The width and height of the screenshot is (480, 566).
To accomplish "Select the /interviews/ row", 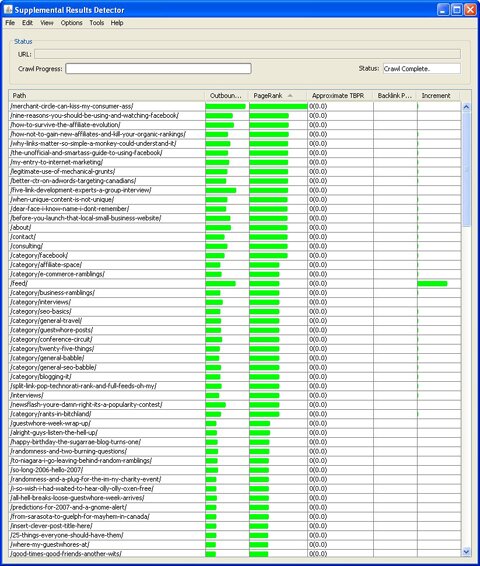I will pos(235,395).
